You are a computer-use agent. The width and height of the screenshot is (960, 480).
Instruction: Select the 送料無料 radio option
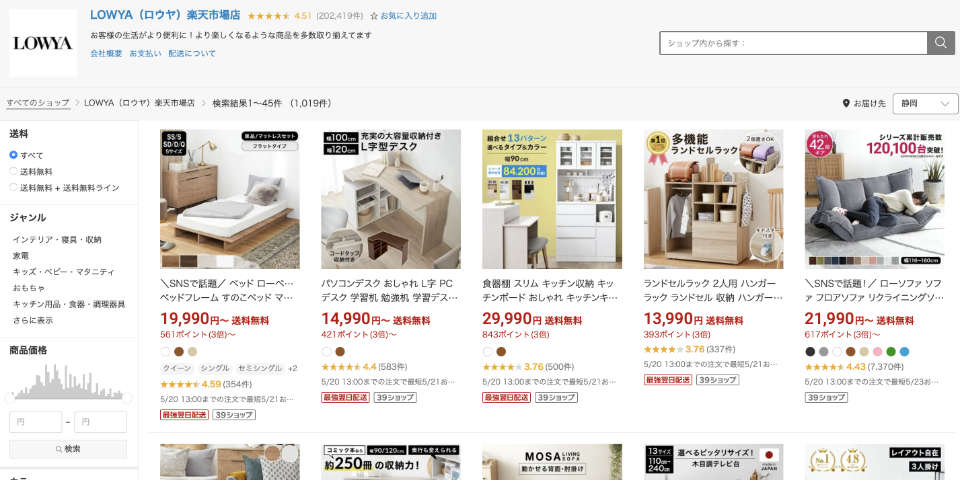point(13,171)
